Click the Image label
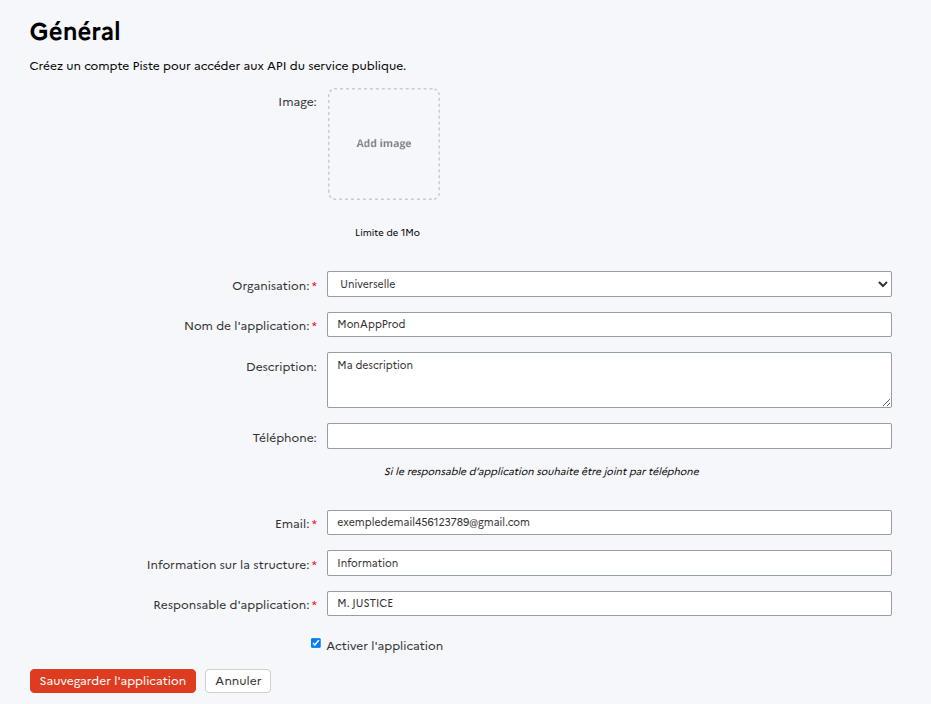Screen dimensions: 931x704 pos(297,102)
